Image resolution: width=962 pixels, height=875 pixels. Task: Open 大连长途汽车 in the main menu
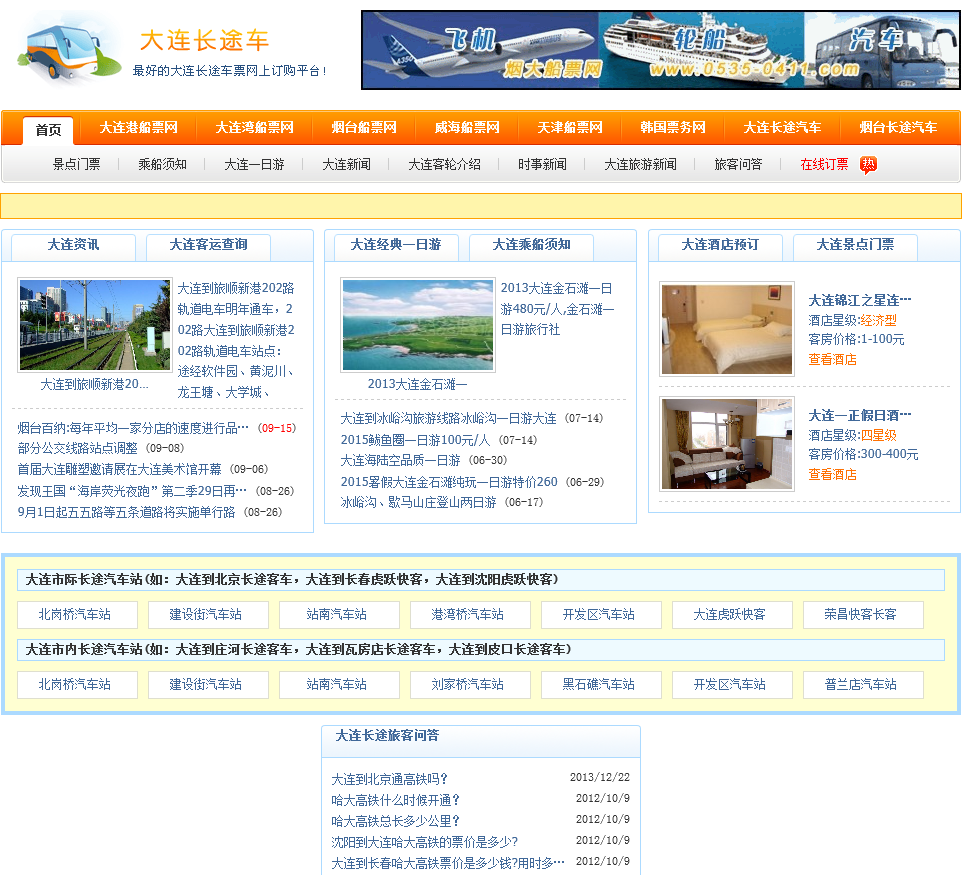click(782, 128)
